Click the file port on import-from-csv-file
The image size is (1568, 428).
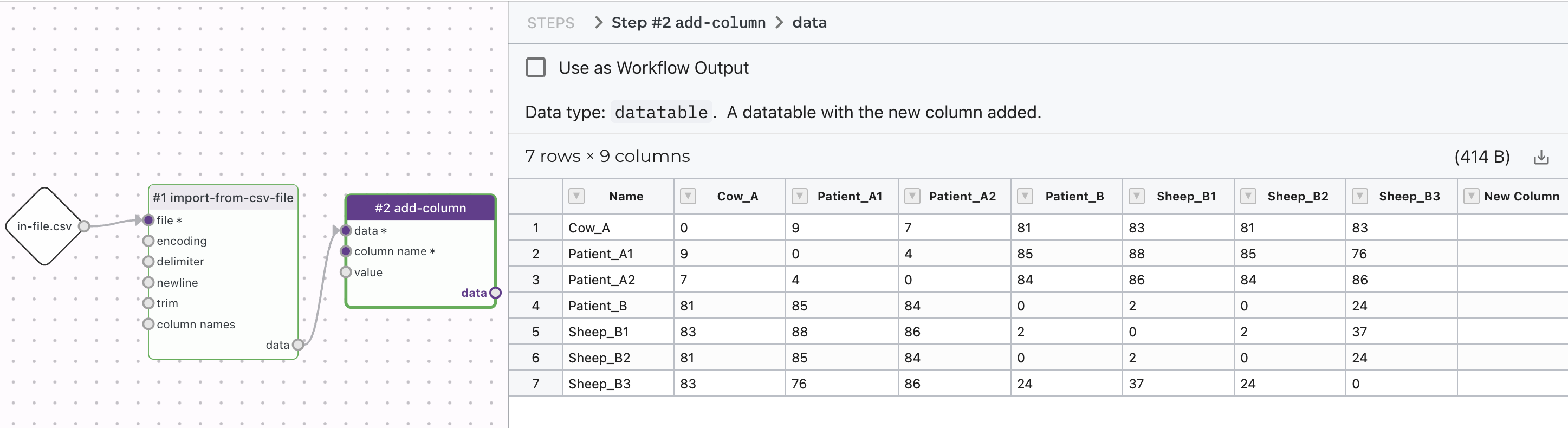tap(148, 221)
